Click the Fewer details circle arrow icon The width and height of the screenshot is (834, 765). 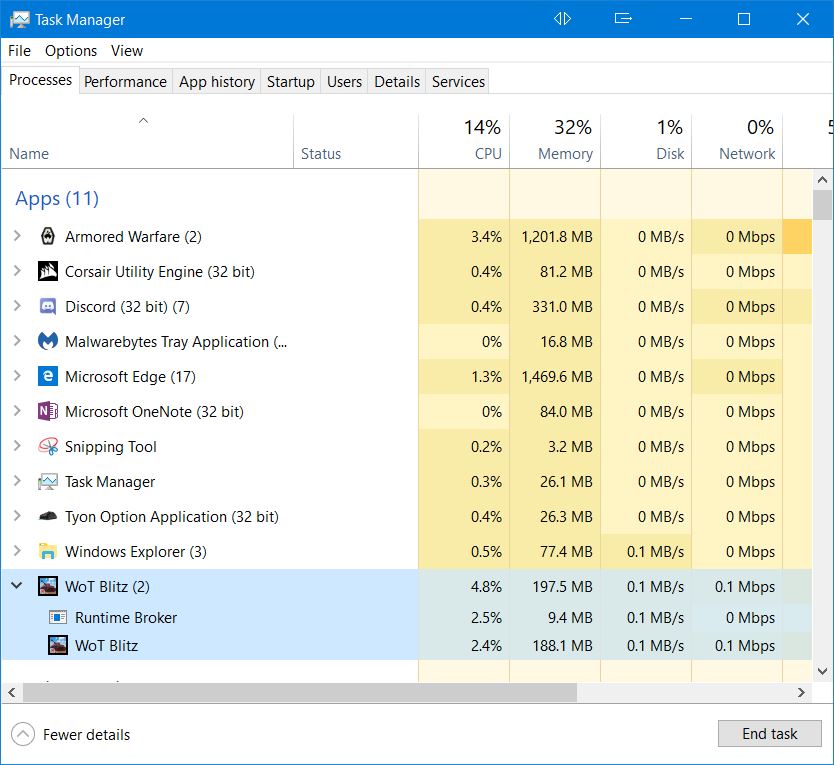(23, 735)
